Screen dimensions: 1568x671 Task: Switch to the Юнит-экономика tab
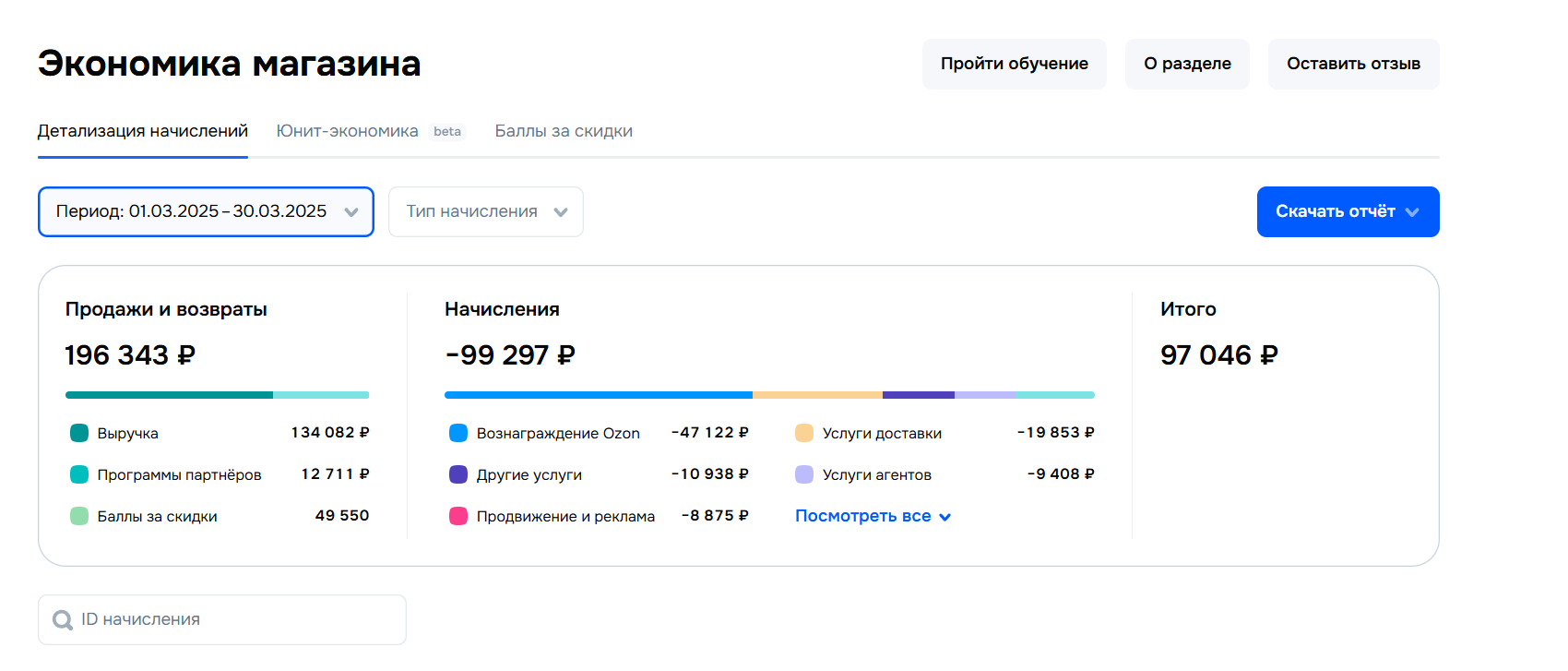click(x=348, y=131)
